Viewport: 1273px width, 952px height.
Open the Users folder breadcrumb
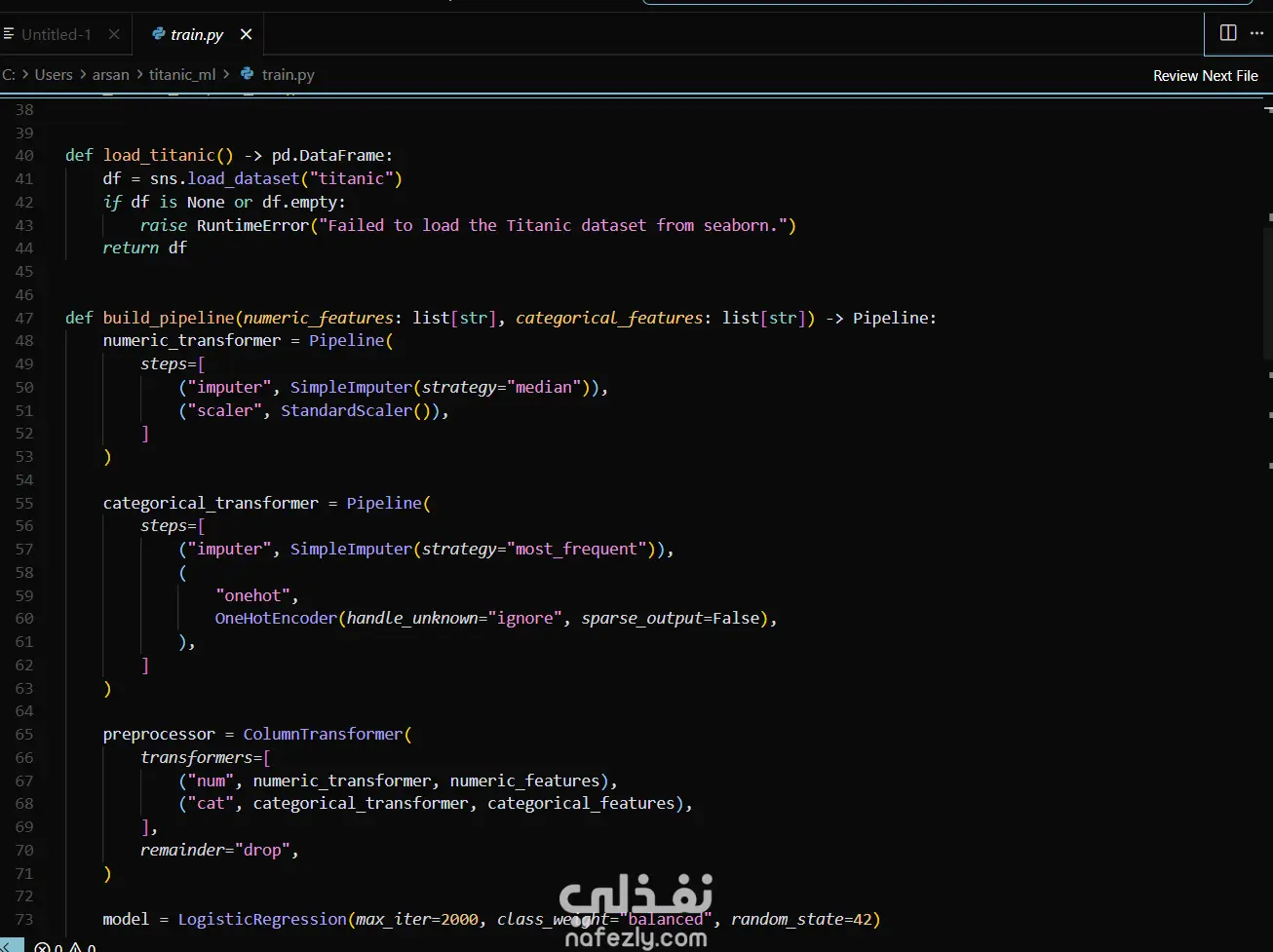point(54,74)
